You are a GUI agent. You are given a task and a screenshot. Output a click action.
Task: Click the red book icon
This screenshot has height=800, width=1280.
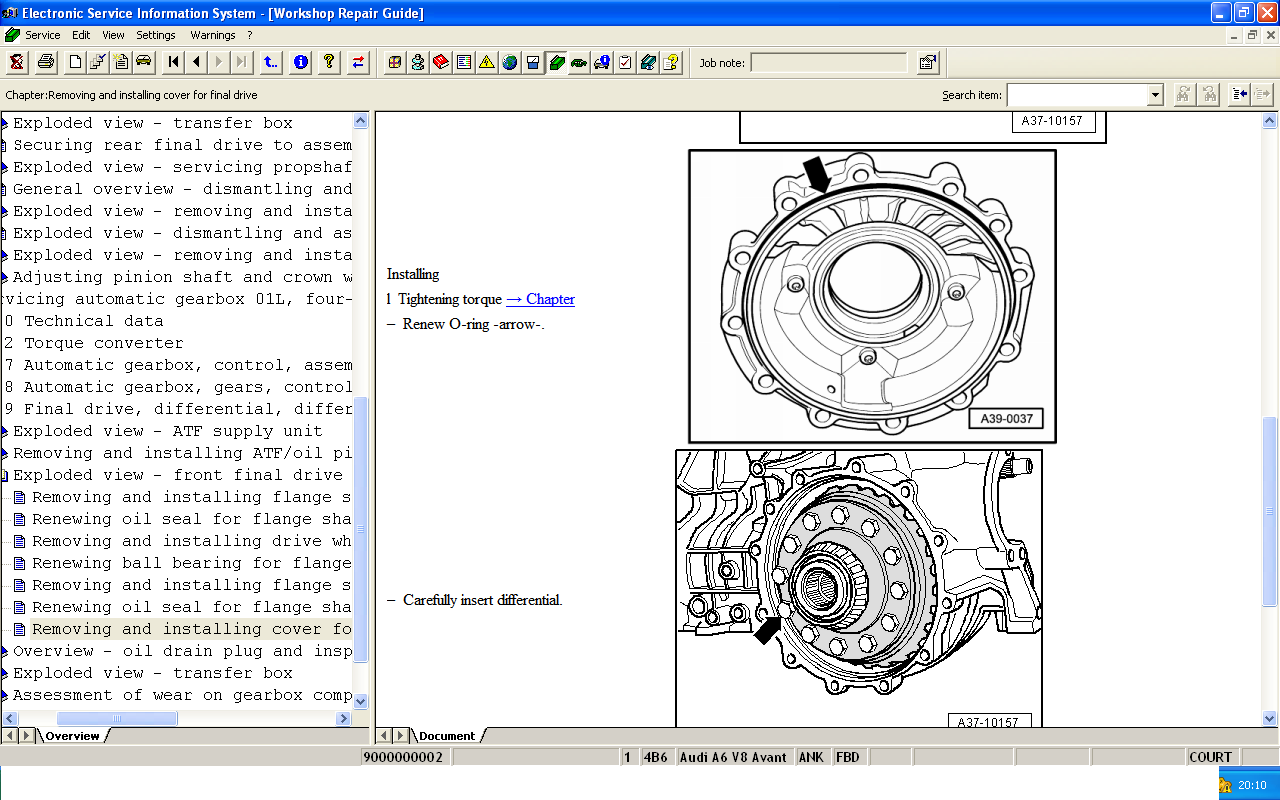(441, 63)
